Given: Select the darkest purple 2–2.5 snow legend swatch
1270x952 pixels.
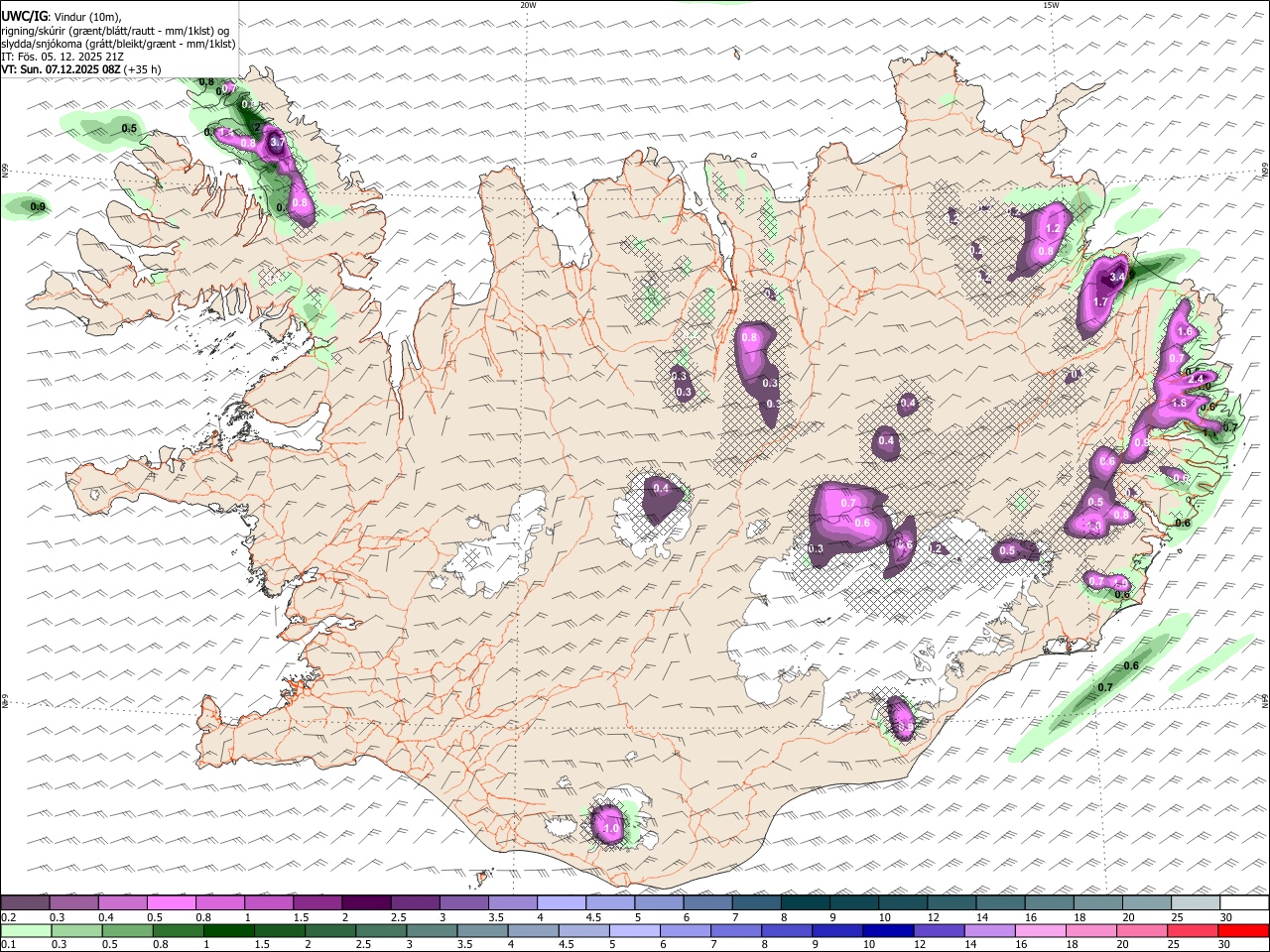Looking at the screenshot, I should pyautogui.click(x=366, y=903).
